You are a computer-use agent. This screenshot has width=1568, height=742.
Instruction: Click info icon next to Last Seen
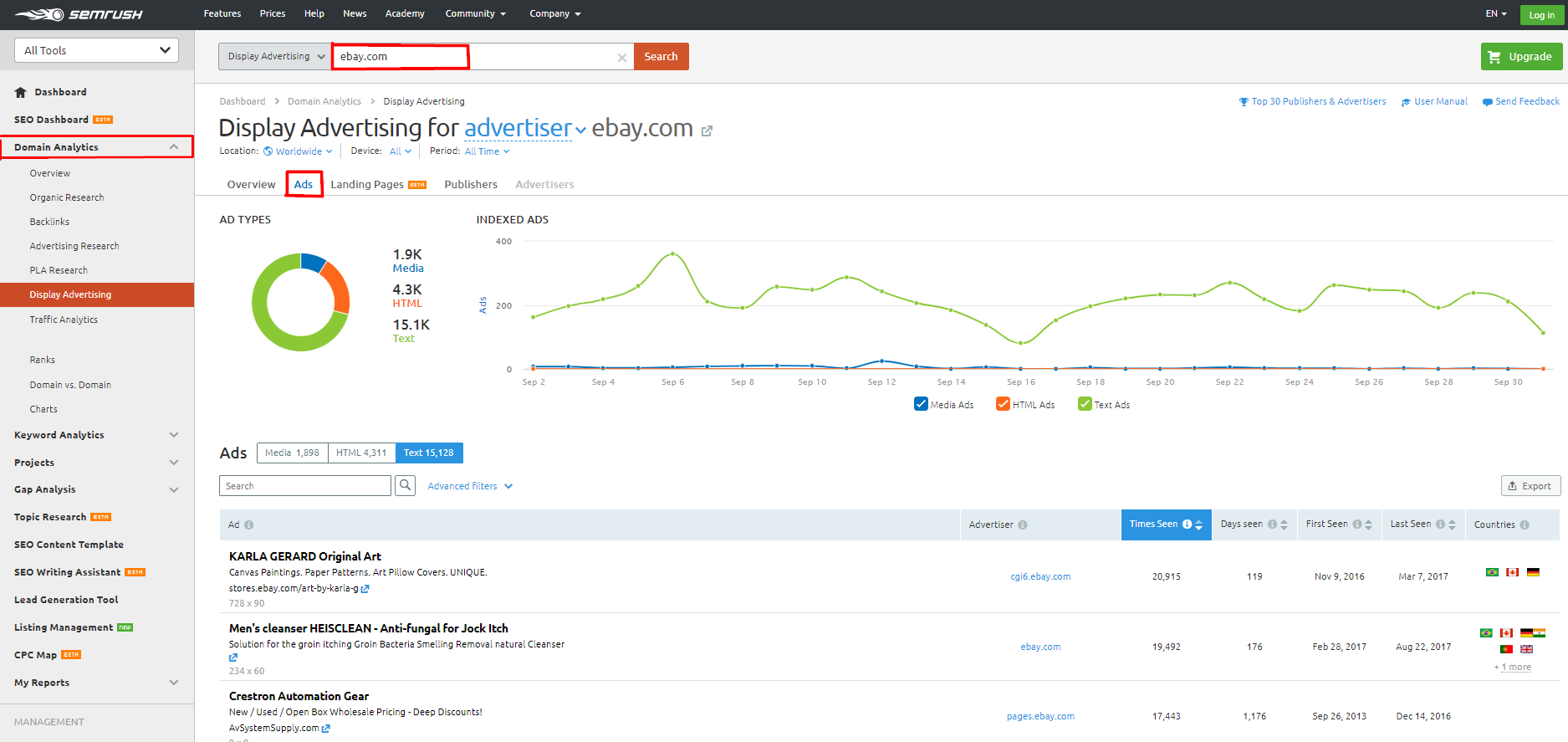click(x=1440, y=525)
